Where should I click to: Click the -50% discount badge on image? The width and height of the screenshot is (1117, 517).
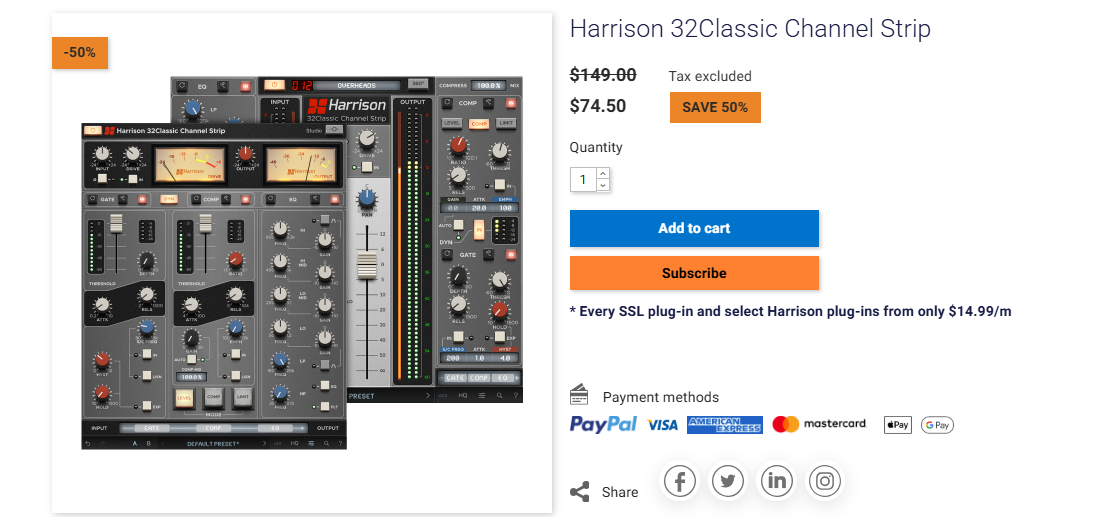click(x=80, y=53)
